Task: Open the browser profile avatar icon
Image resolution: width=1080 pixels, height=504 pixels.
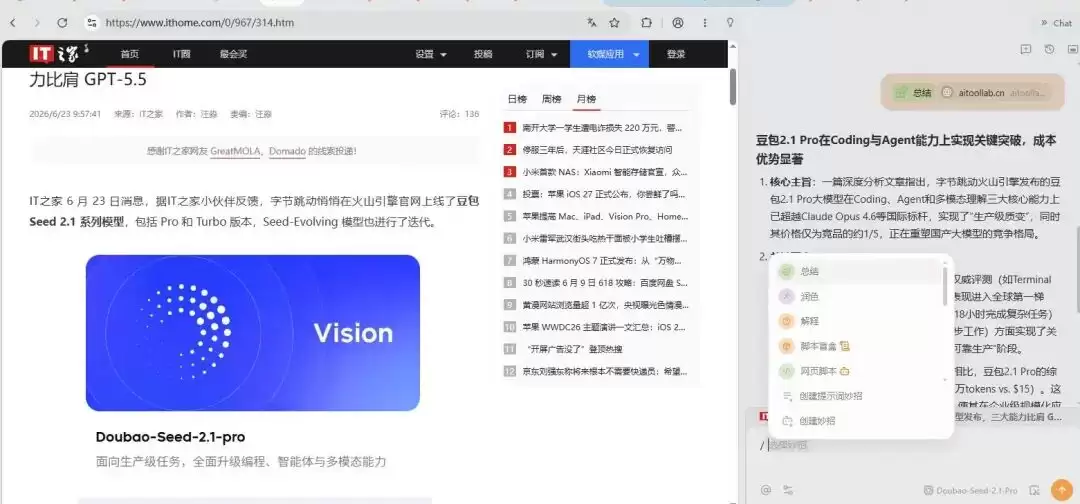Action: click(x=678, y=23)
